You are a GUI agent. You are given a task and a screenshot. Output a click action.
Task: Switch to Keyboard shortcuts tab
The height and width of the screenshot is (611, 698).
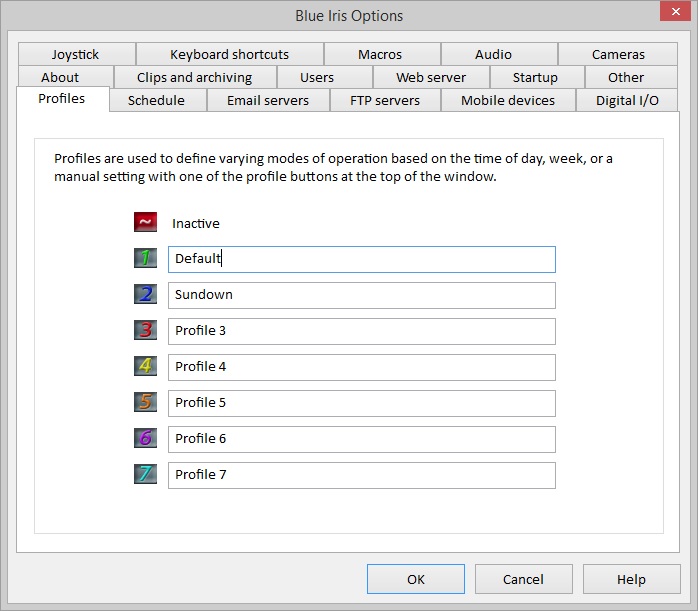pos(230,54)
